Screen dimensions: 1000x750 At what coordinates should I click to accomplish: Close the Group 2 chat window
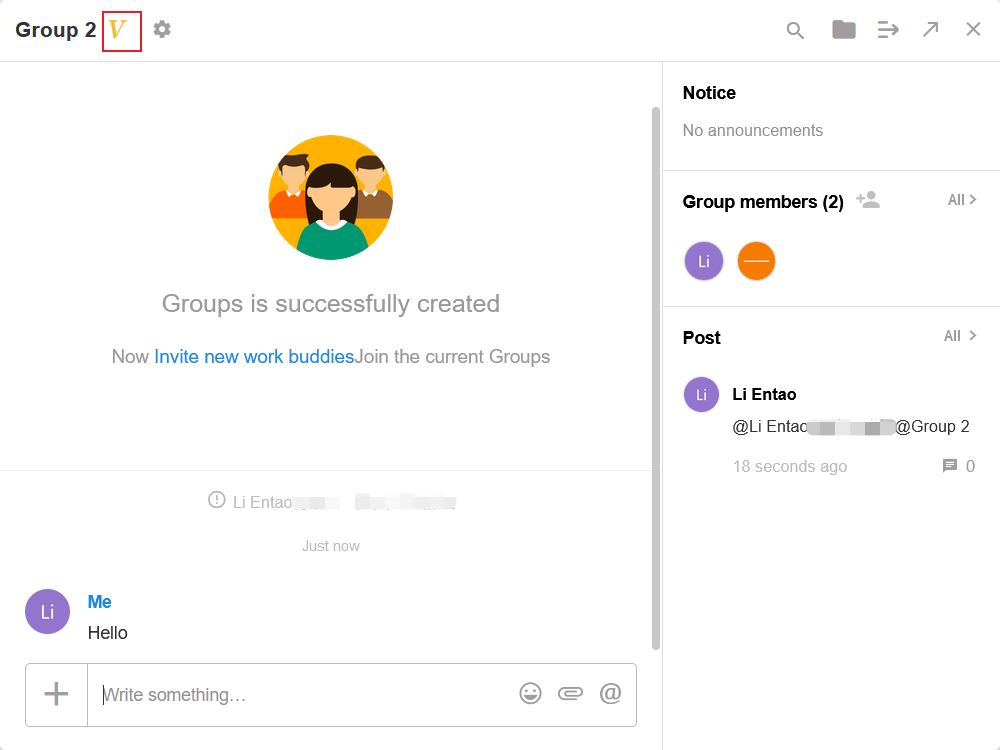click(973, 29)
